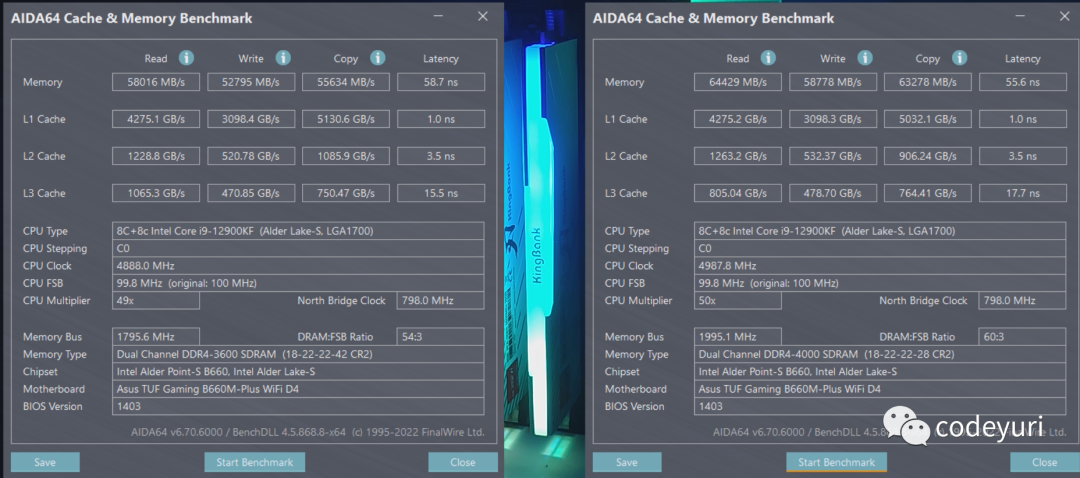The width and height of the screenshot is (1080, 478).
Task: Click CPU Type field in left window
Action: point(298,231)
